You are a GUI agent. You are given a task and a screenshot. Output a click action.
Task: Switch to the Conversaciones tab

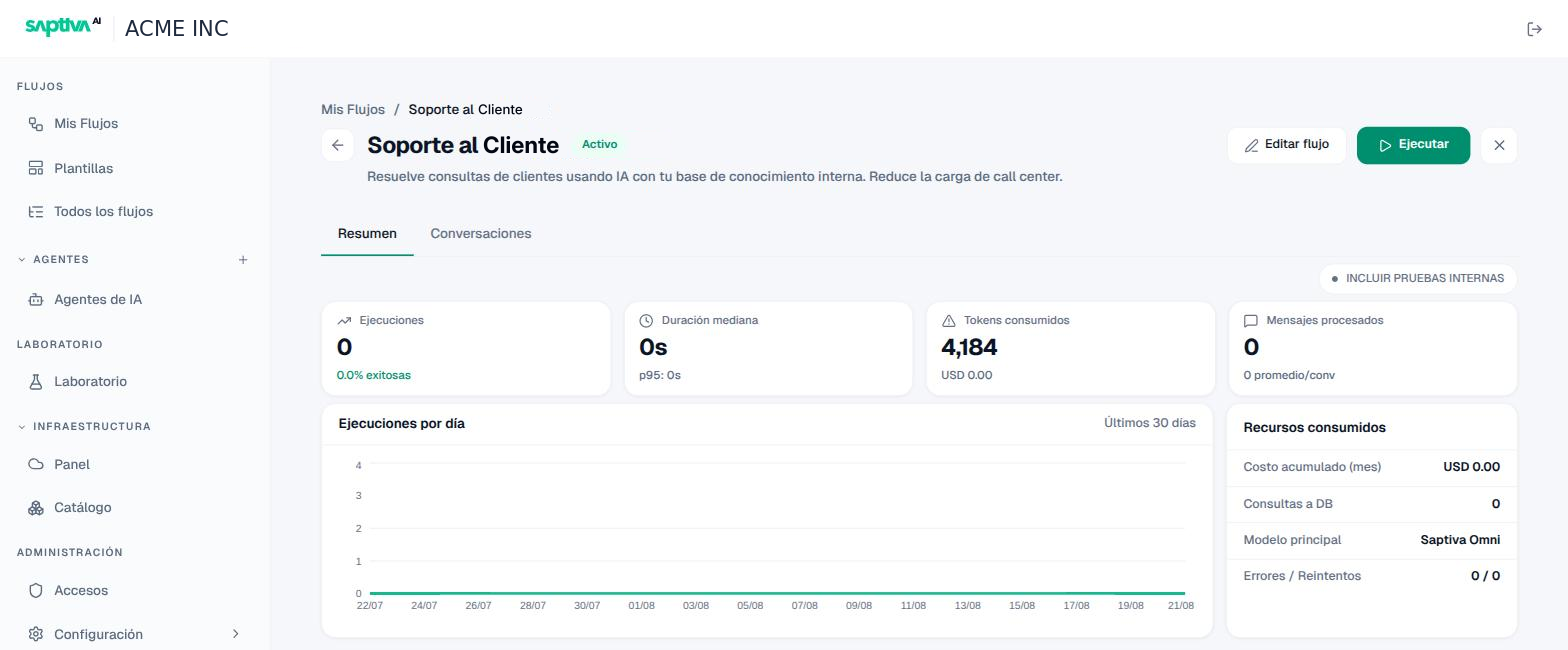click(x=481, y=234)
